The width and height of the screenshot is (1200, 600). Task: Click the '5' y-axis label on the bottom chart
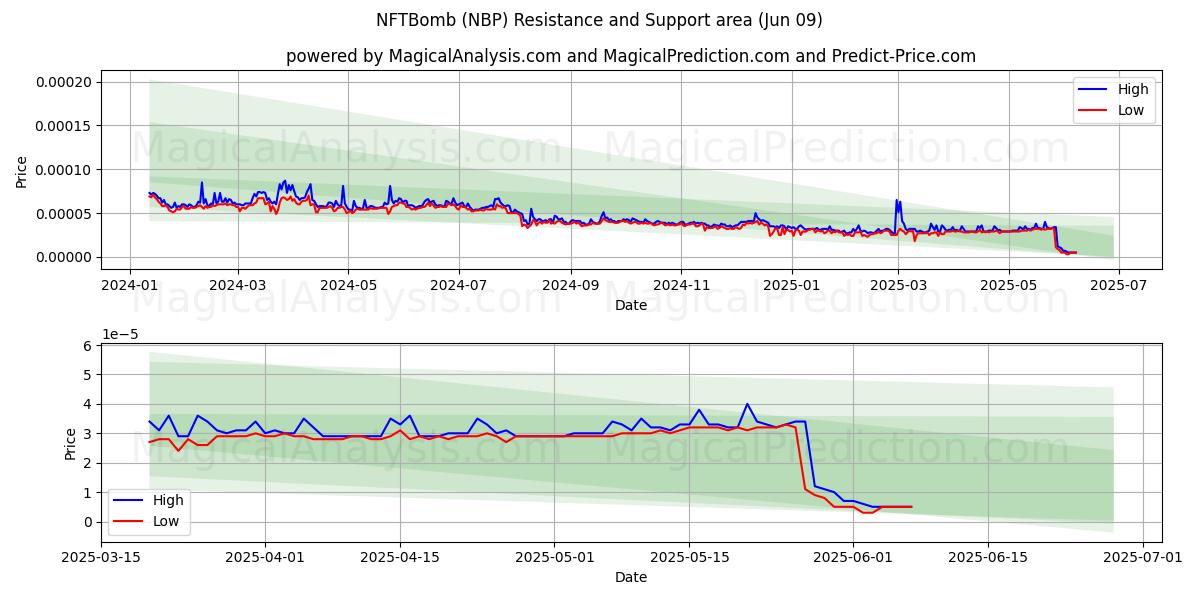point(88,375)
